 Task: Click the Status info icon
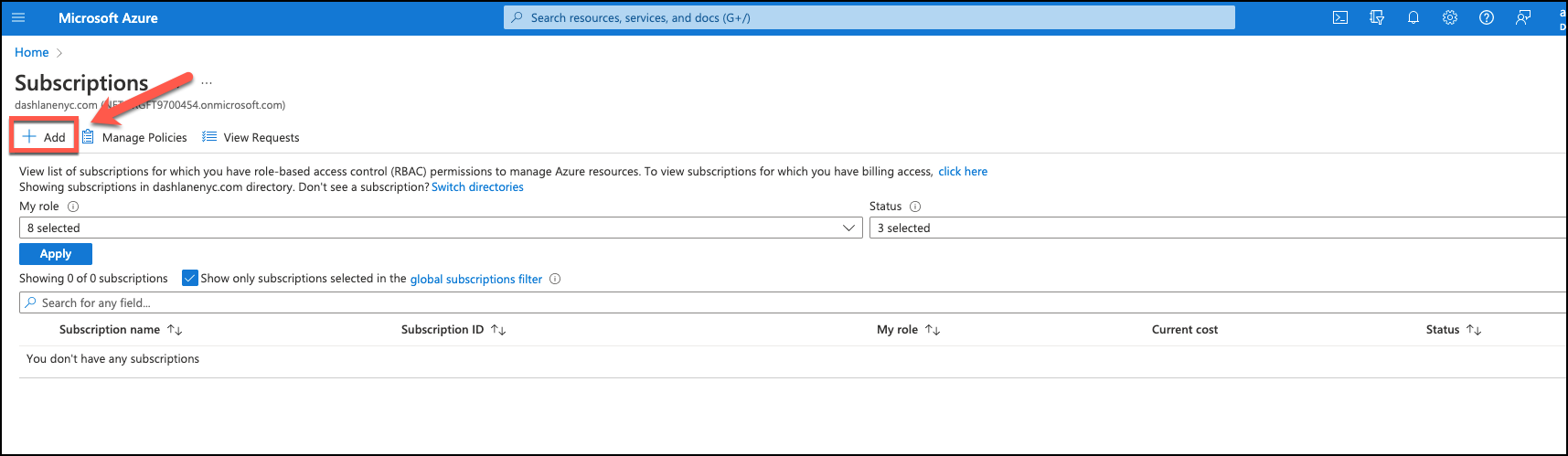pyautogui.click(x=915, y=207)
